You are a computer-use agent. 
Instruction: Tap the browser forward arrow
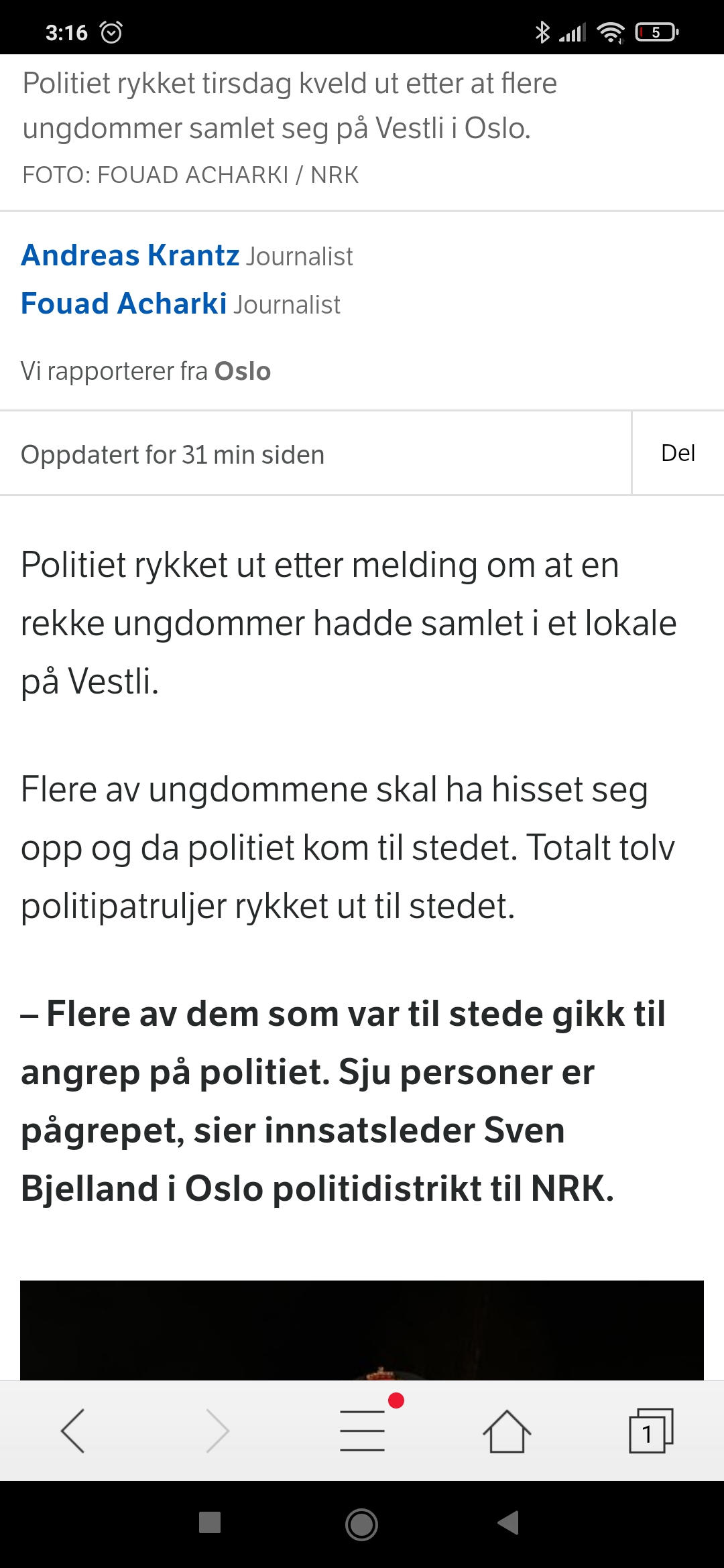pyautogui.click(x=217, y=1431)
